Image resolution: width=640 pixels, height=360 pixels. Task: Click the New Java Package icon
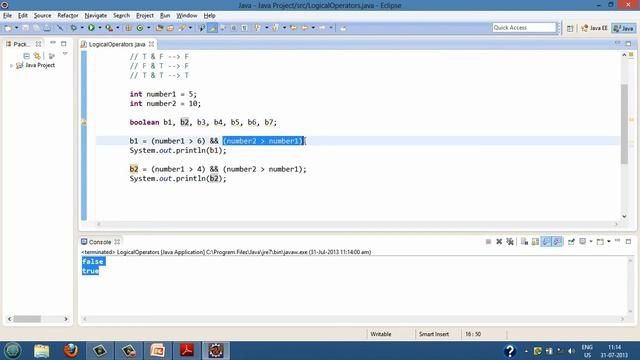pos(128,28)
